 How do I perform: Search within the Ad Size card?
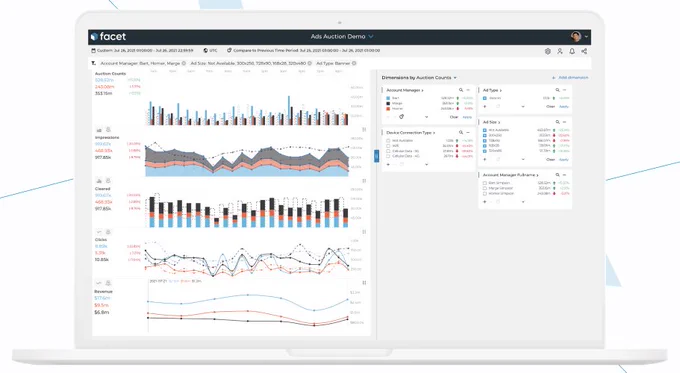coord(557,122)
